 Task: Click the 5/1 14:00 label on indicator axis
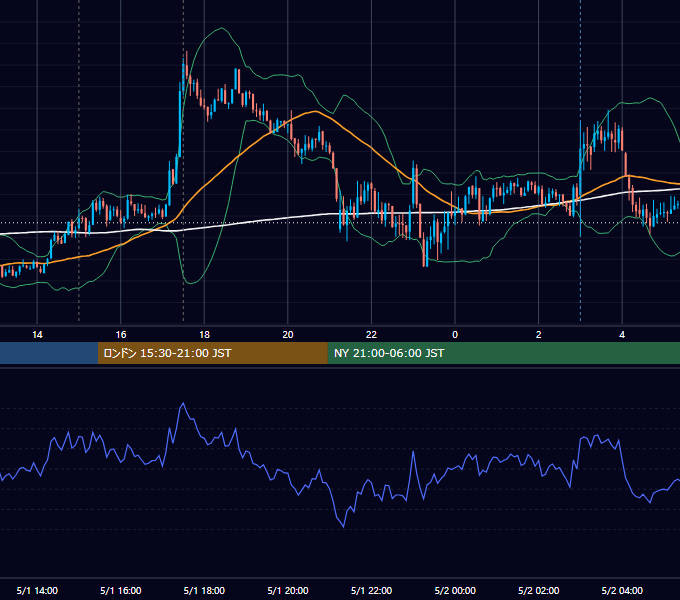(37, 590)
